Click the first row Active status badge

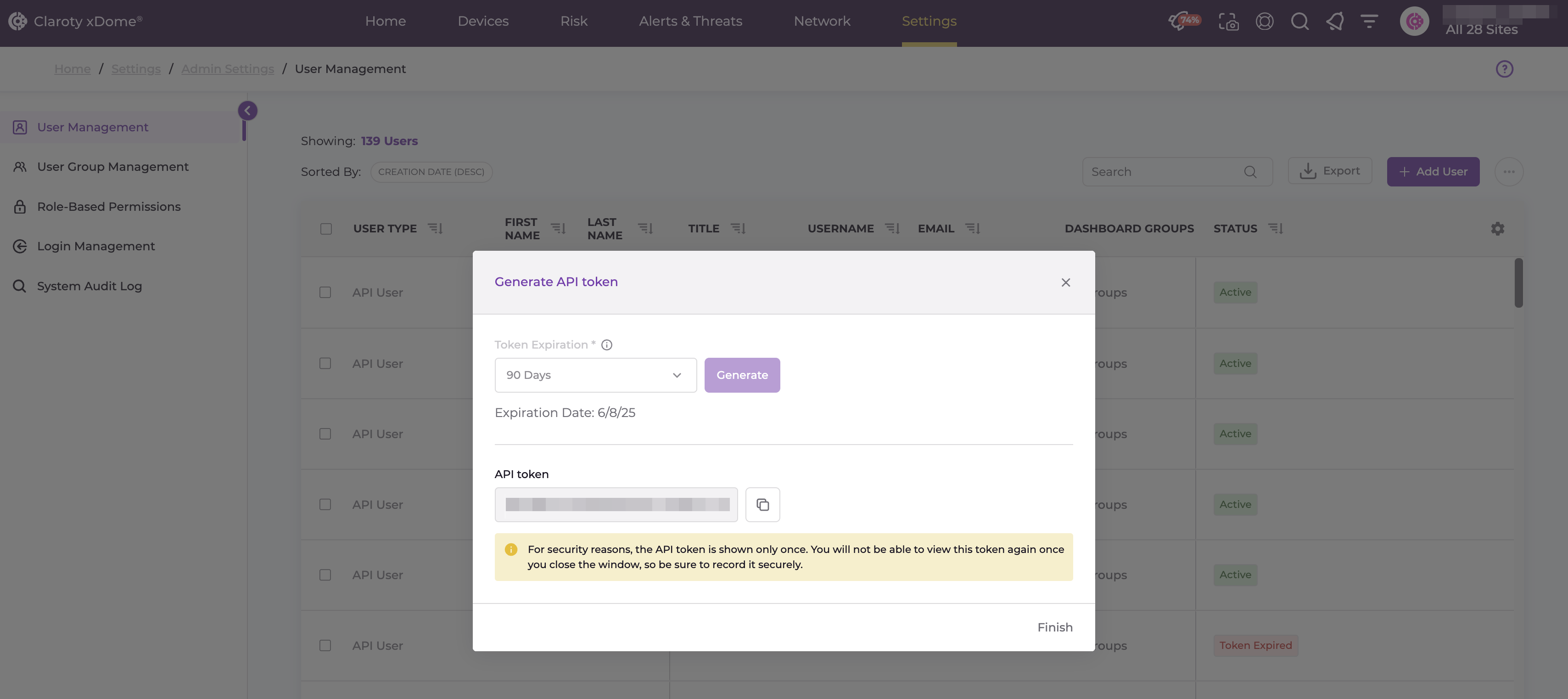coord(1235,292)
